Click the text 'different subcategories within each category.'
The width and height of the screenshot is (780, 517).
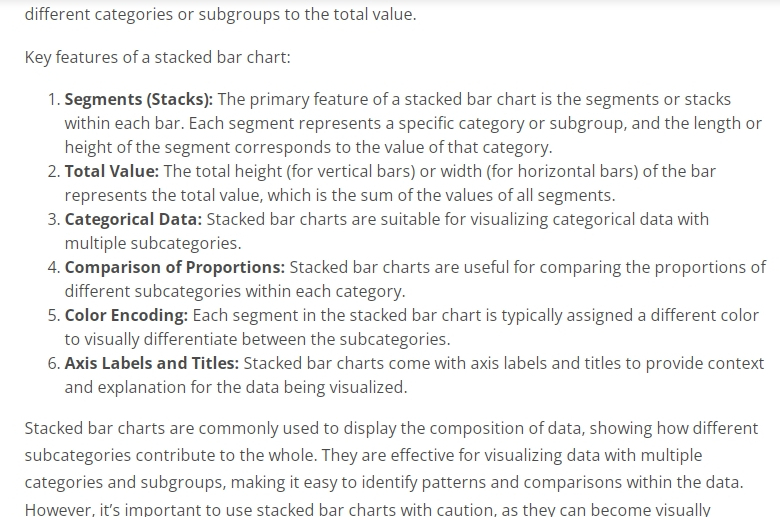[235, 291]
